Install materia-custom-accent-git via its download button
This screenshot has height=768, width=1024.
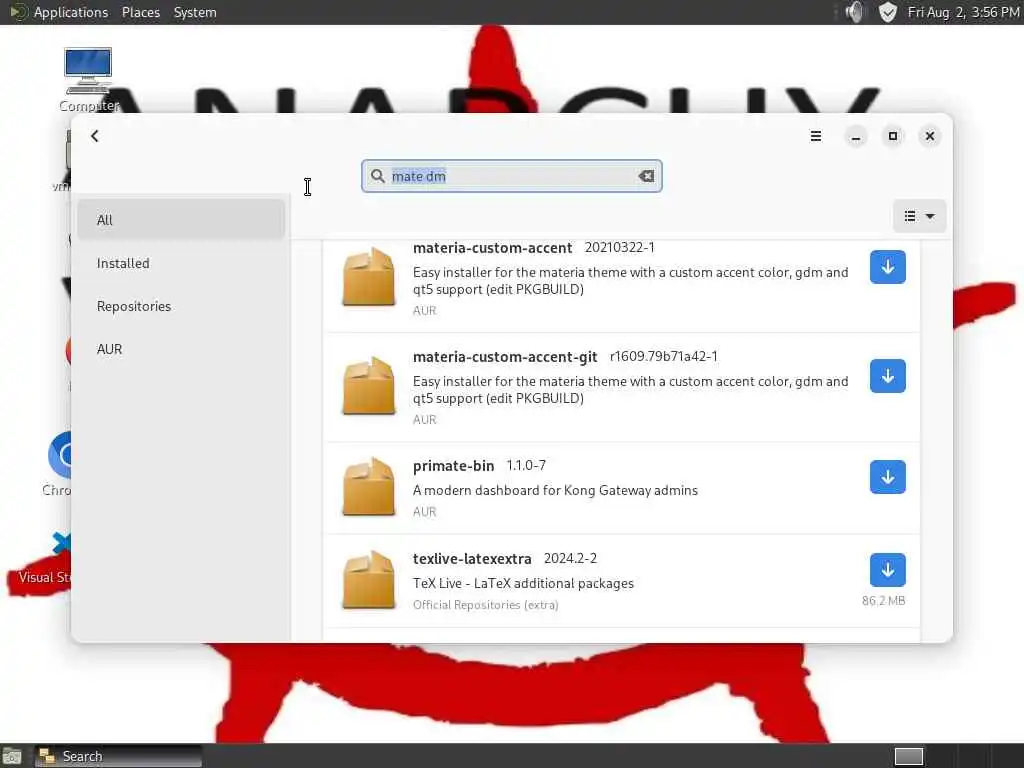(888, 376)
